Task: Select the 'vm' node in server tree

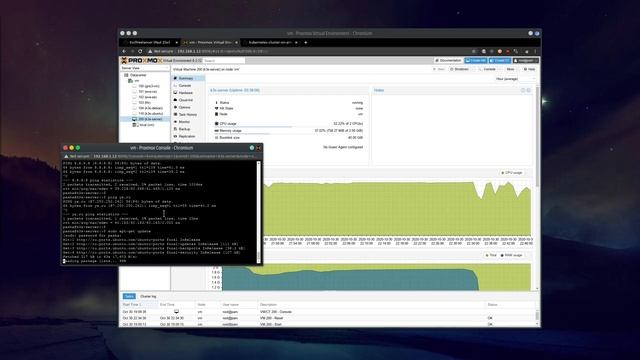Action: (137, 81)
